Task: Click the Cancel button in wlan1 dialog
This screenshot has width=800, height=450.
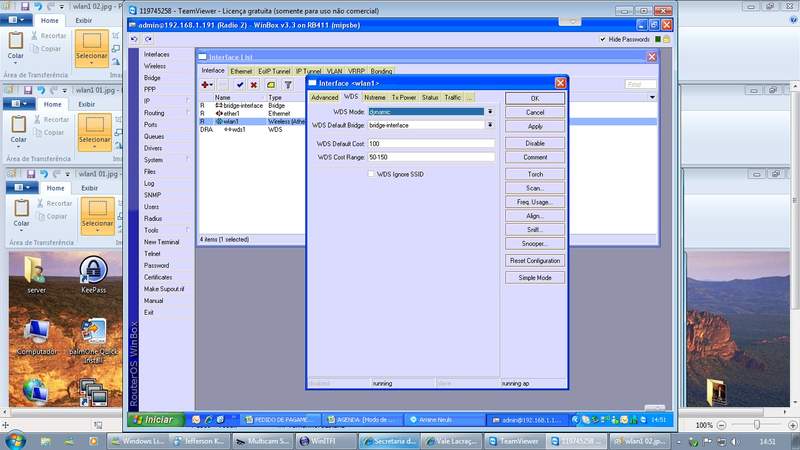Action: [535, 112]
